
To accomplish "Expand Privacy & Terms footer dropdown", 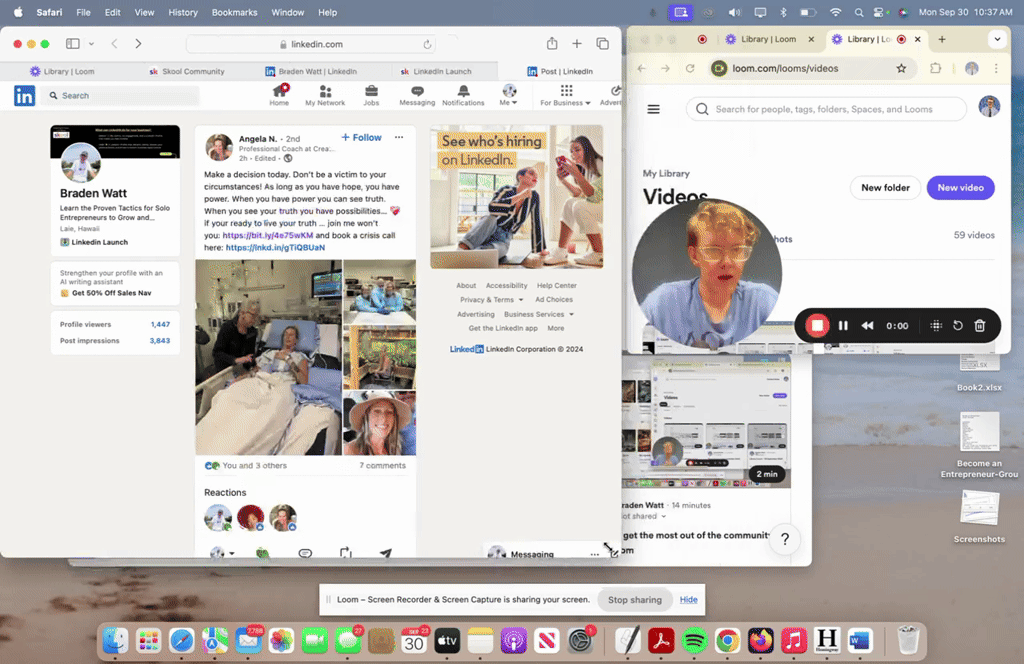I will point(492,300).
